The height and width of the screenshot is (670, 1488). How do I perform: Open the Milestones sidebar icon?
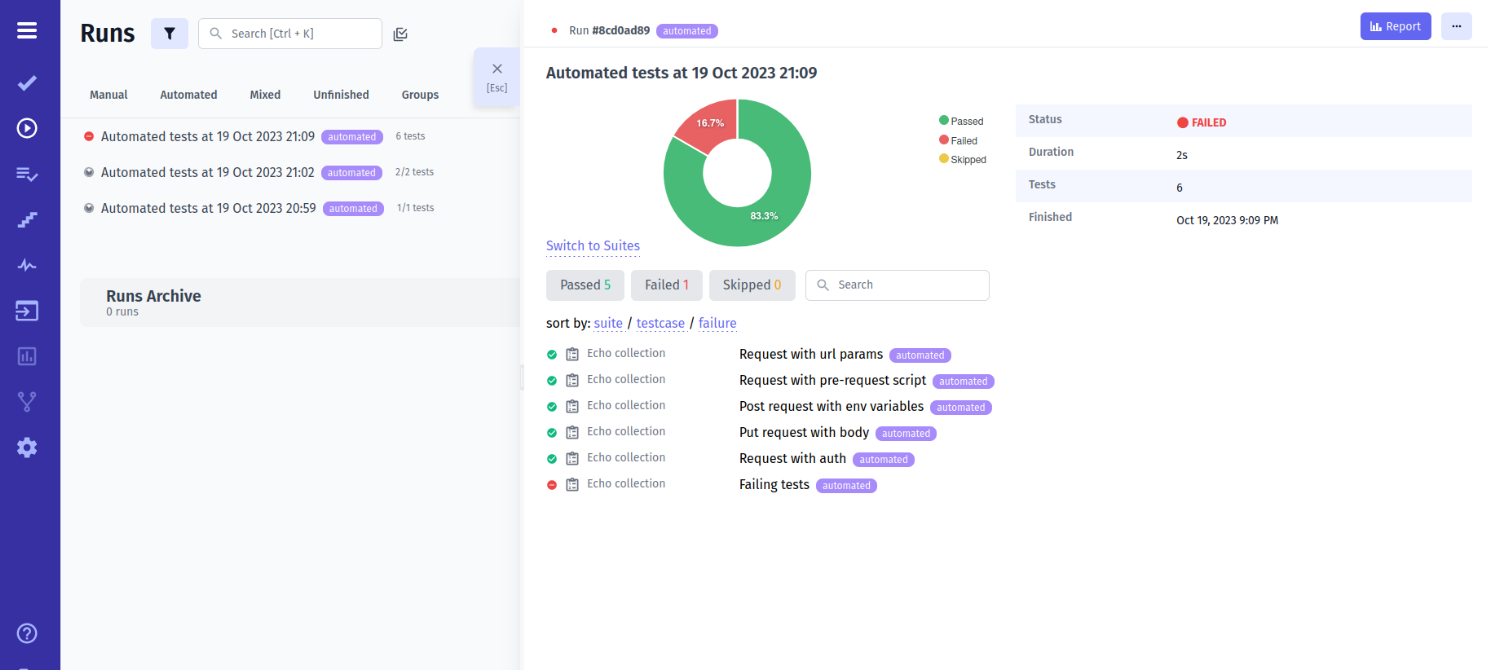(x=27, y=219)
